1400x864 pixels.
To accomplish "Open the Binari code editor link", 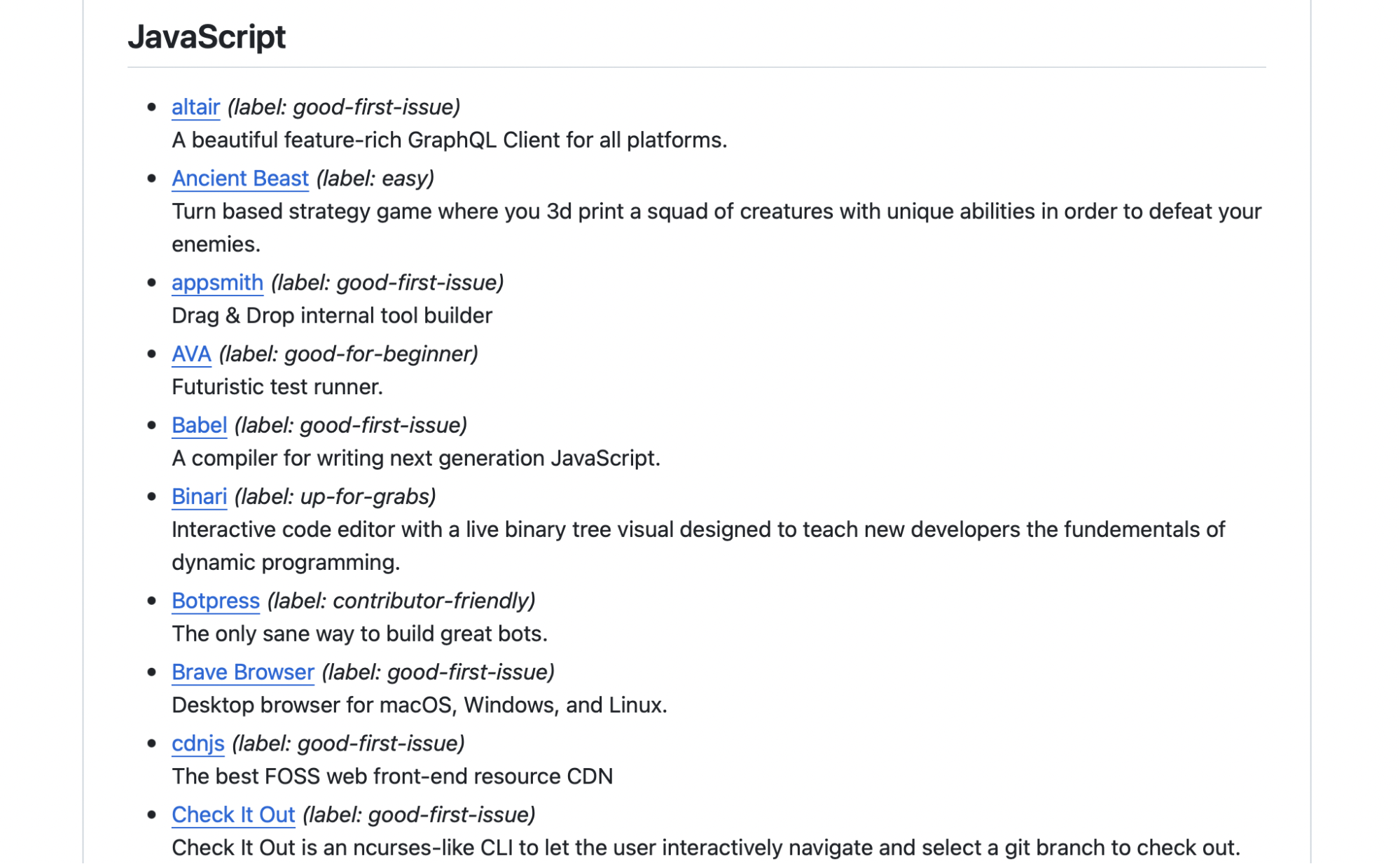I will (200, 496).
